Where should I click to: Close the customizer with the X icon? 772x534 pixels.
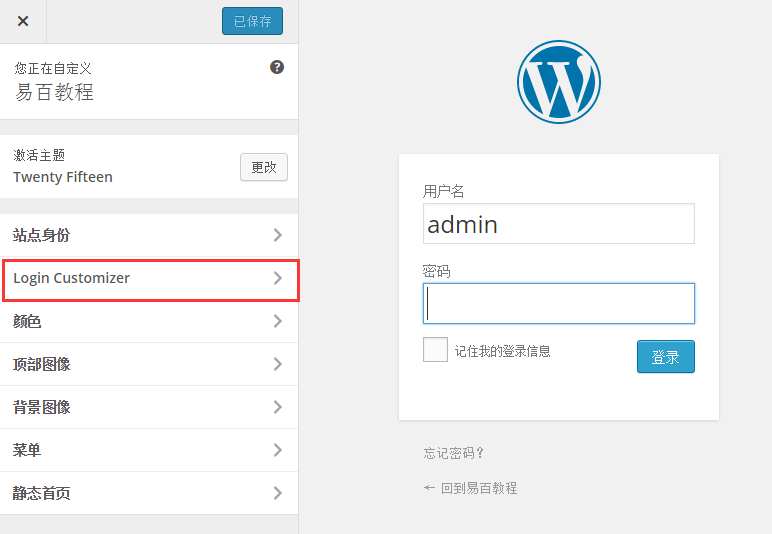click(23, 21)
